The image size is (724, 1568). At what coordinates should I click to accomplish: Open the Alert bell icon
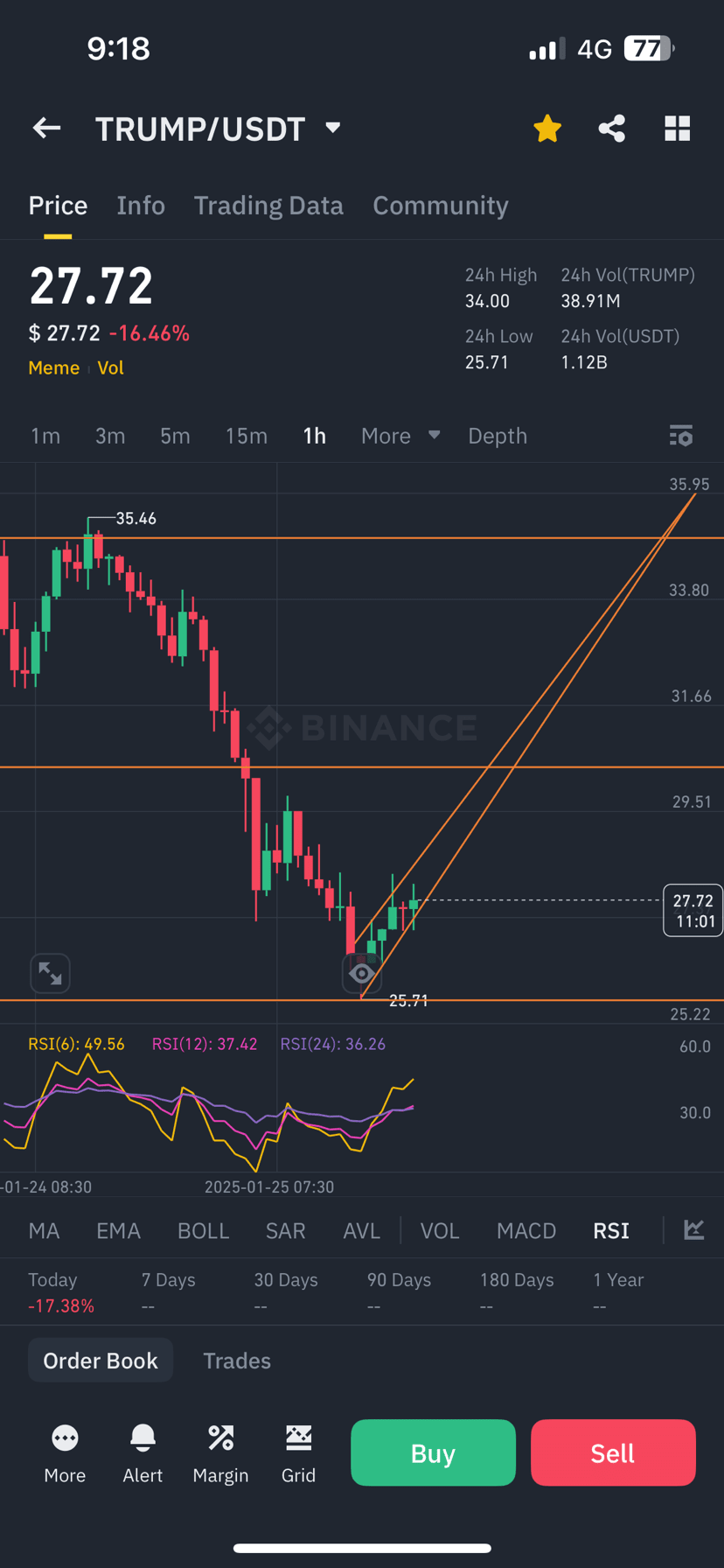[x=143, y=1454]
